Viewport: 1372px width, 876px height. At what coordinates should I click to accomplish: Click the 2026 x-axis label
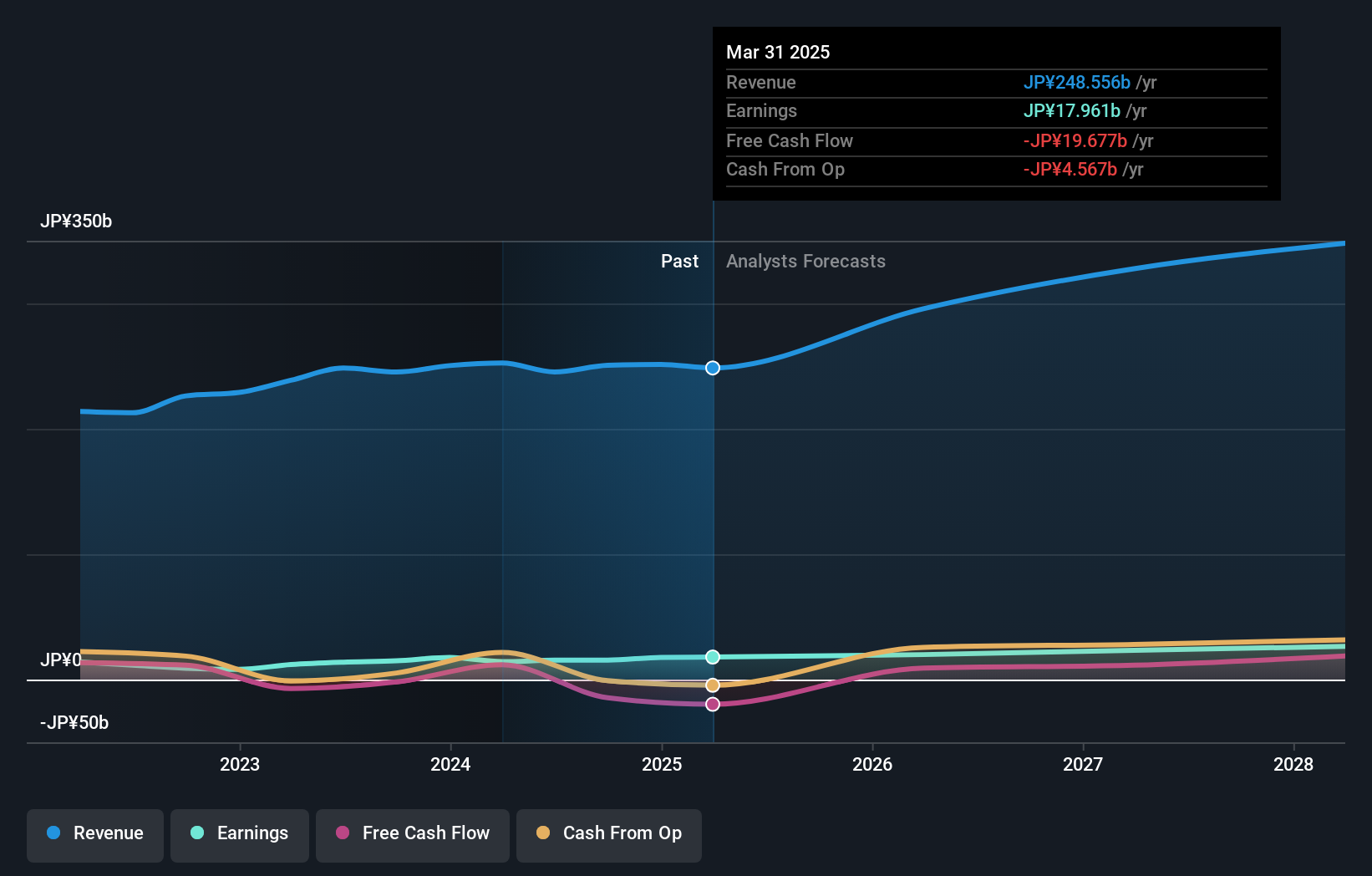[872, 764]
